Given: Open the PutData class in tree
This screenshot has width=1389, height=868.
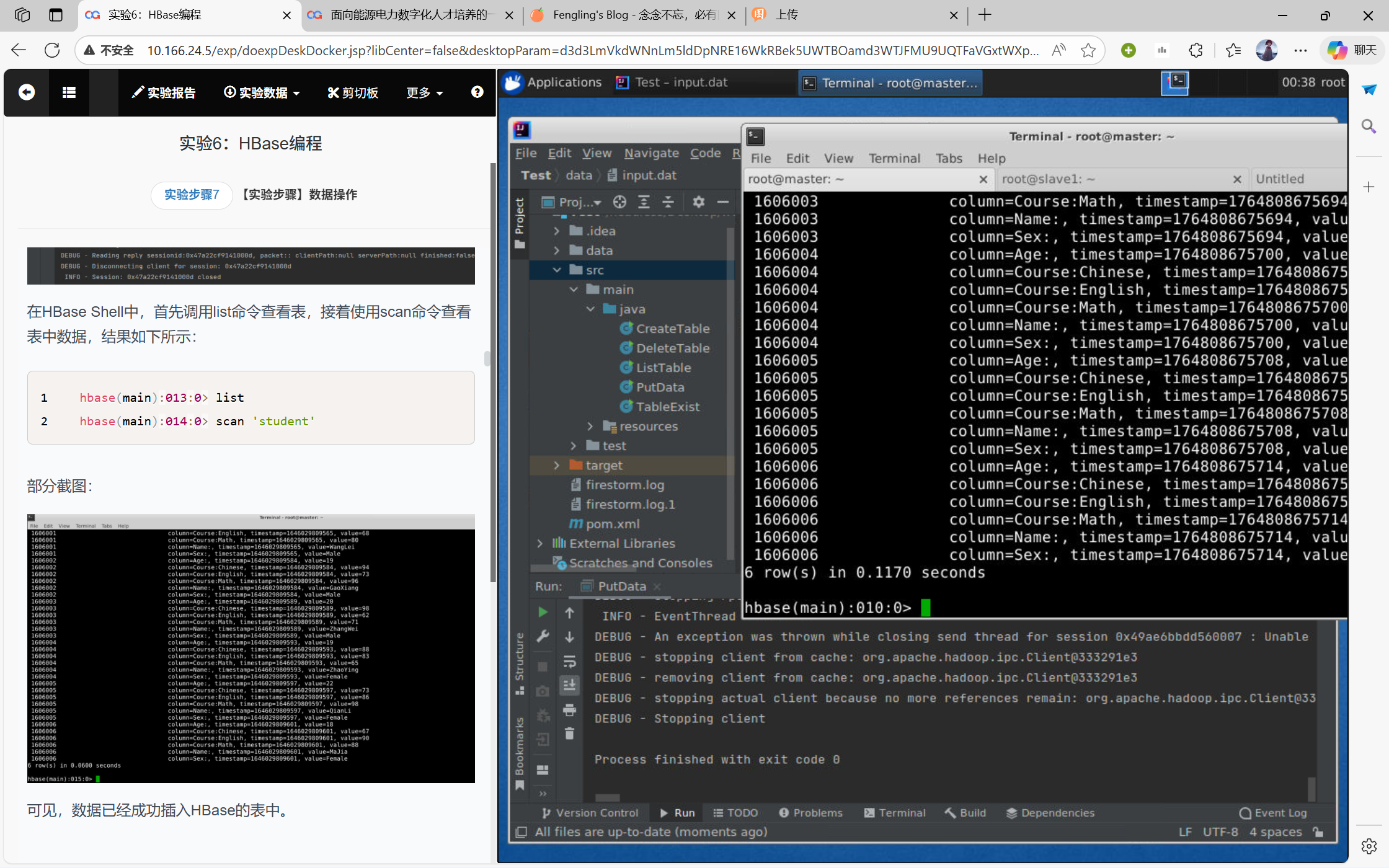Looking at the screenshot, I should 660,387.
